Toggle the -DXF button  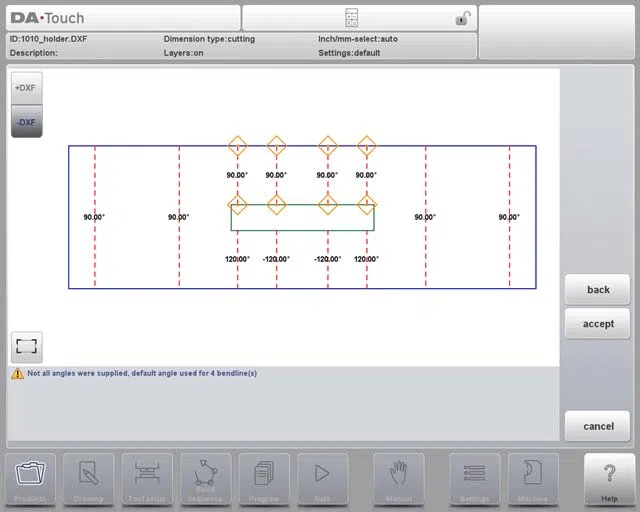coord(27,121)
